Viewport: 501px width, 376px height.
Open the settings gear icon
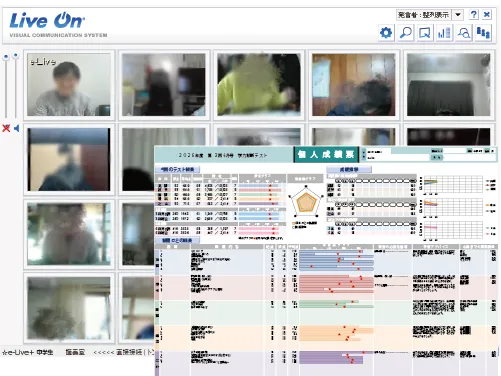pos(386,33)
